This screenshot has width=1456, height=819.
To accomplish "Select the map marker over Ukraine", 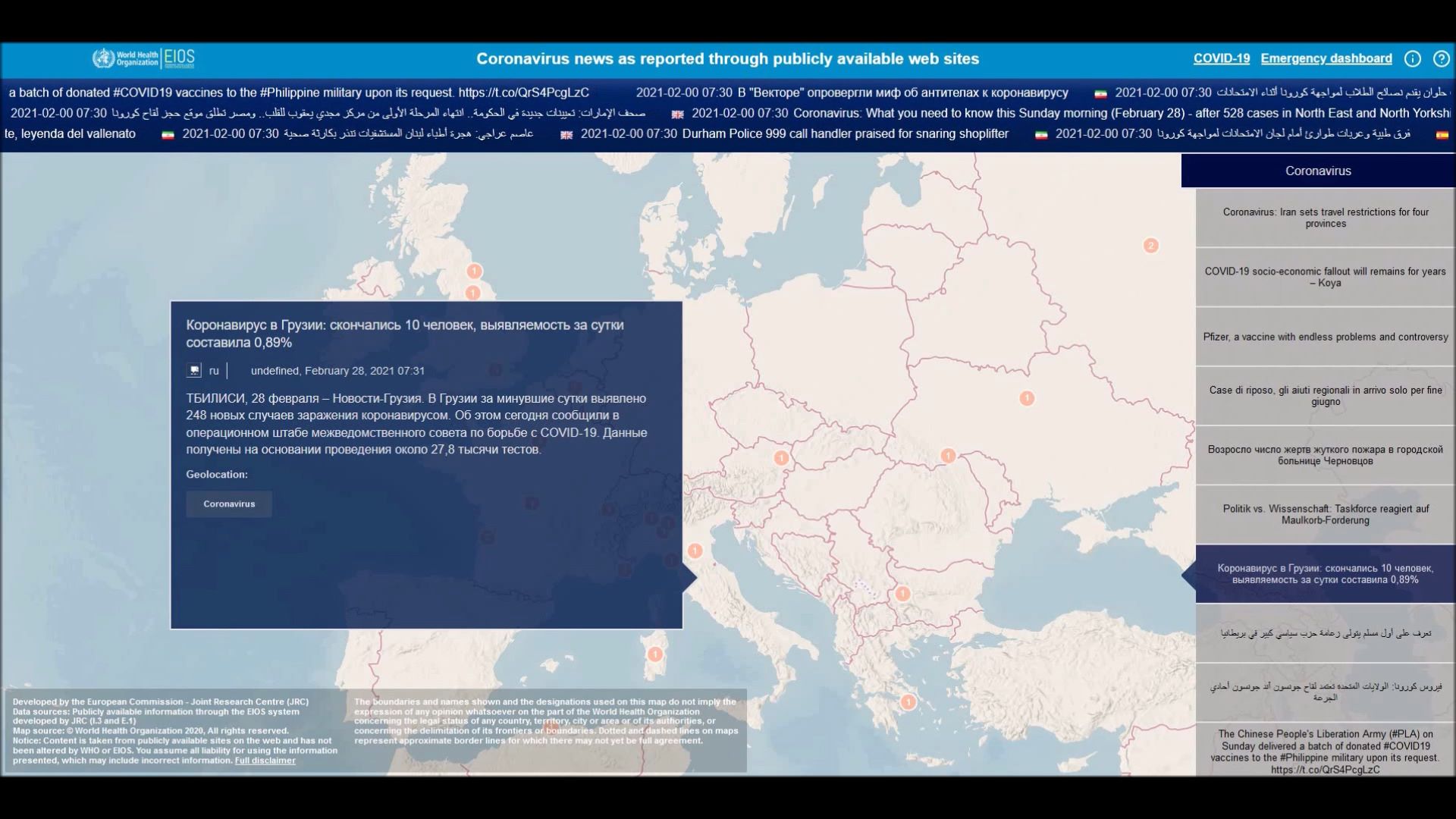I will click(1027, 398).
